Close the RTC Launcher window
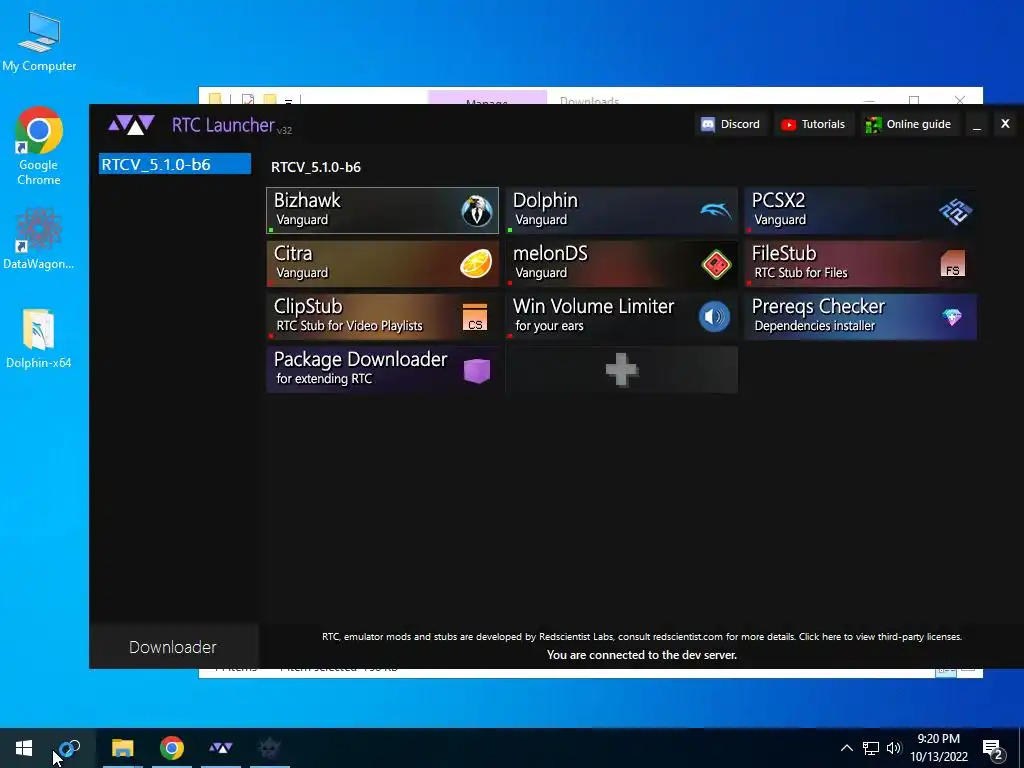The width and height of the screenshot is (1024, 768). point(1005,123)
